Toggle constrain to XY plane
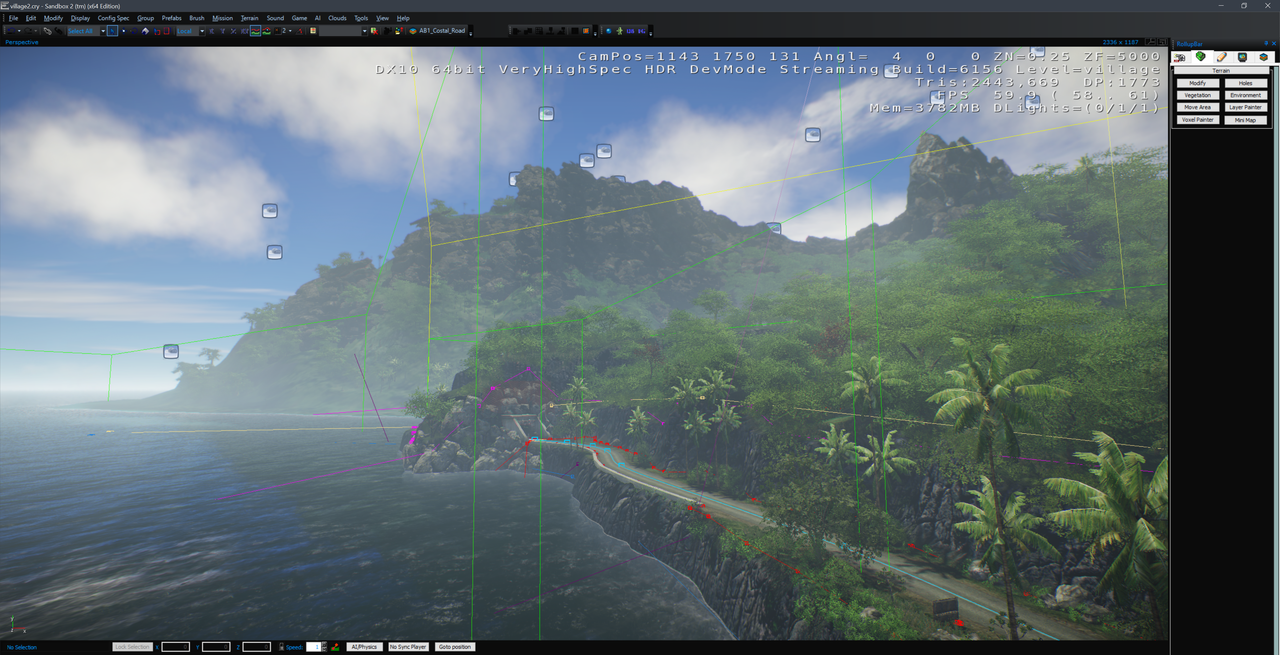Image resolution: width=1280 pixels, height=655 pixels. pyautogui.click(x=244, y=31)
